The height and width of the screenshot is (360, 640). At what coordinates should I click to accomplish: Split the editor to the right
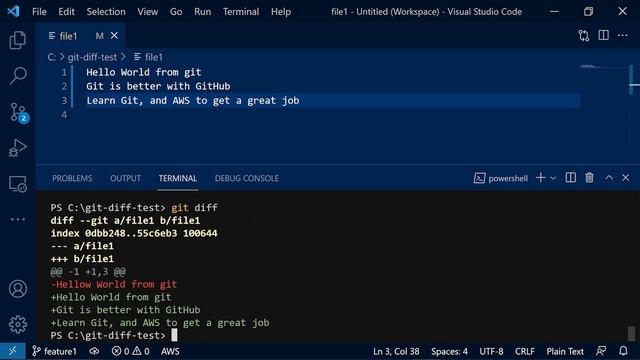tap(603, 36)
